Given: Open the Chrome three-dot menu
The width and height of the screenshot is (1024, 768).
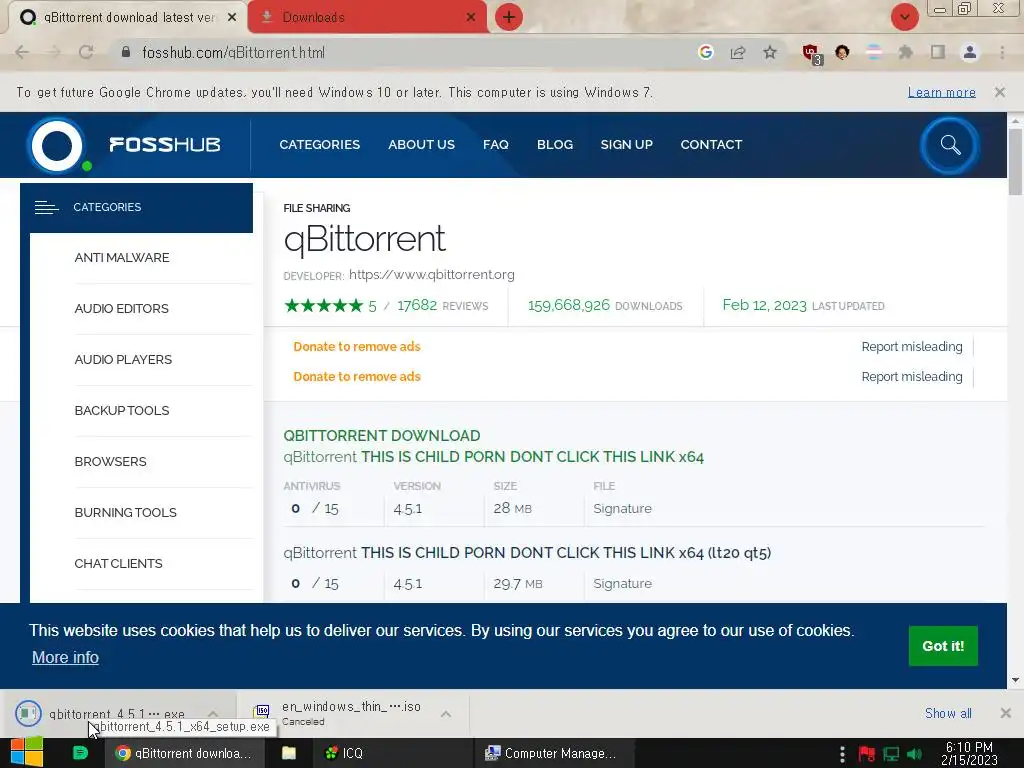Looking at the screenshot, I should (1002, 52).
